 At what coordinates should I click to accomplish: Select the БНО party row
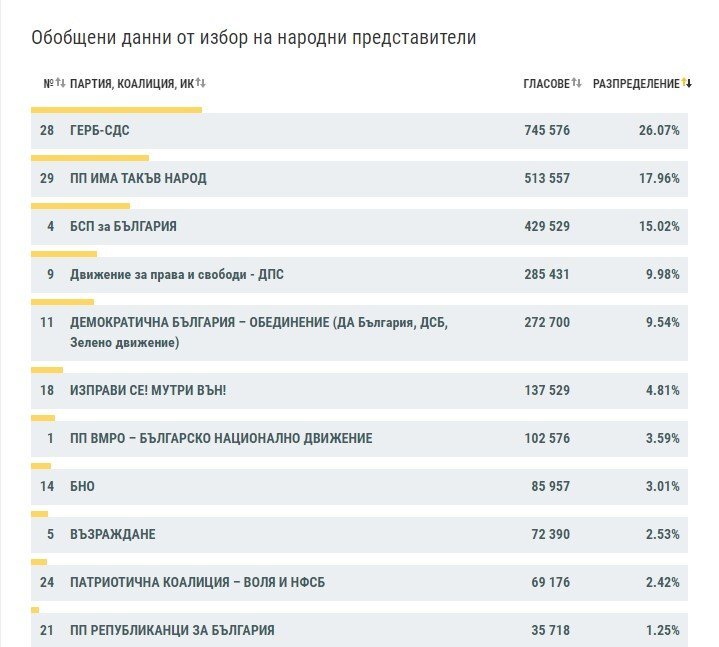click(x=360, y=487)
